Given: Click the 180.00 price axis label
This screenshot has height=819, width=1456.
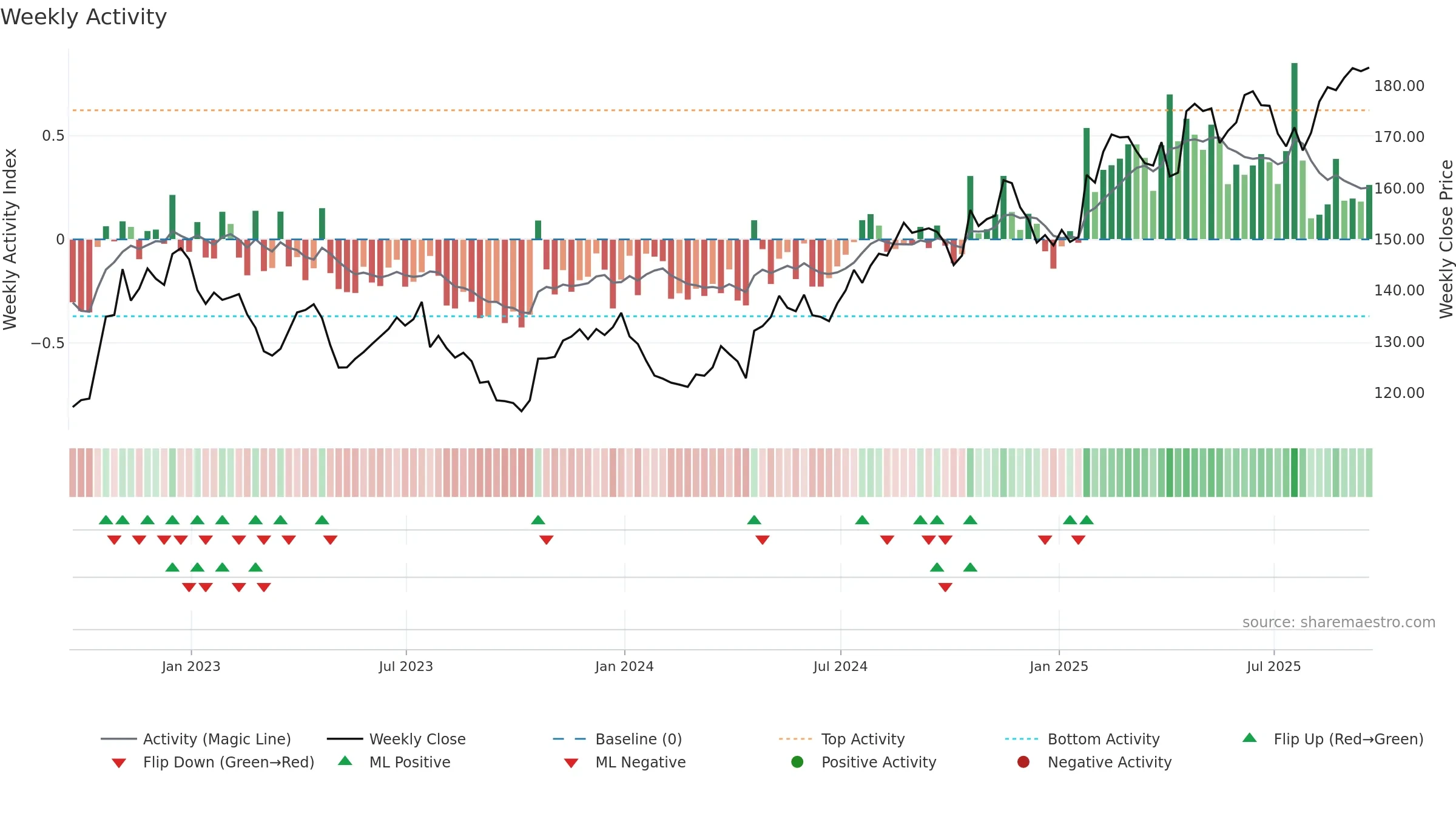Looking at the screenshot, I should point(1400,86).
